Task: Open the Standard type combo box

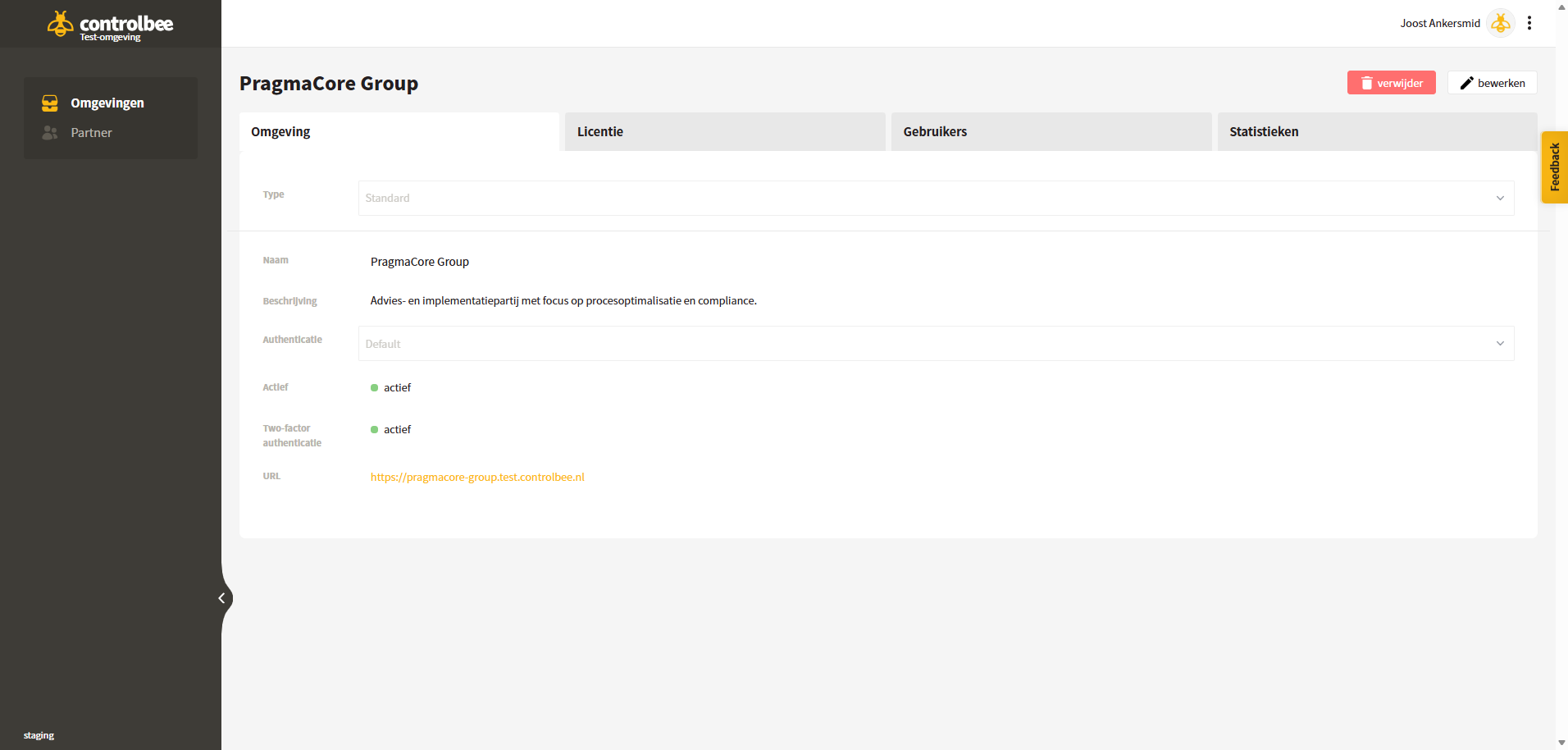Action: pos(936,198)
